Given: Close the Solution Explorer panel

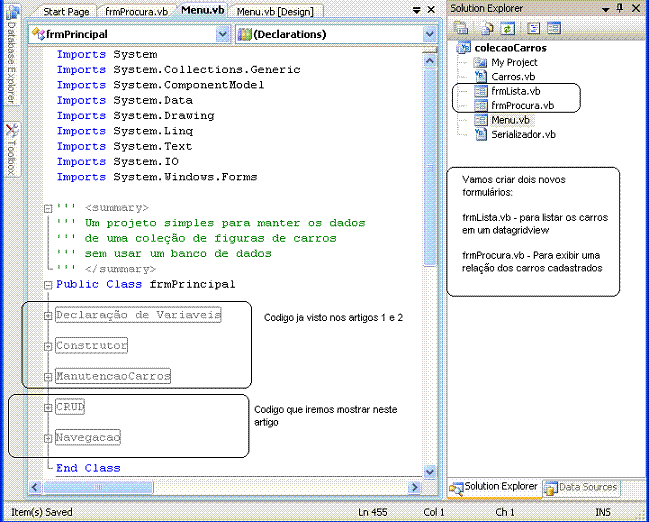Looking at the screenshot, I should point(636,8).
